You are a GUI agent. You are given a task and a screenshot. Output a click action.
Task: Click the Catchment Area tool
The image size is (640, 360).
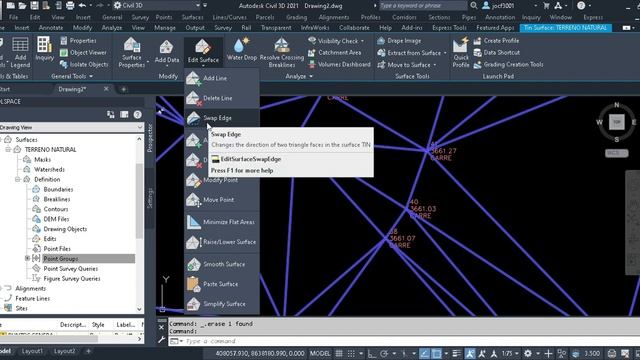(335, 53)
